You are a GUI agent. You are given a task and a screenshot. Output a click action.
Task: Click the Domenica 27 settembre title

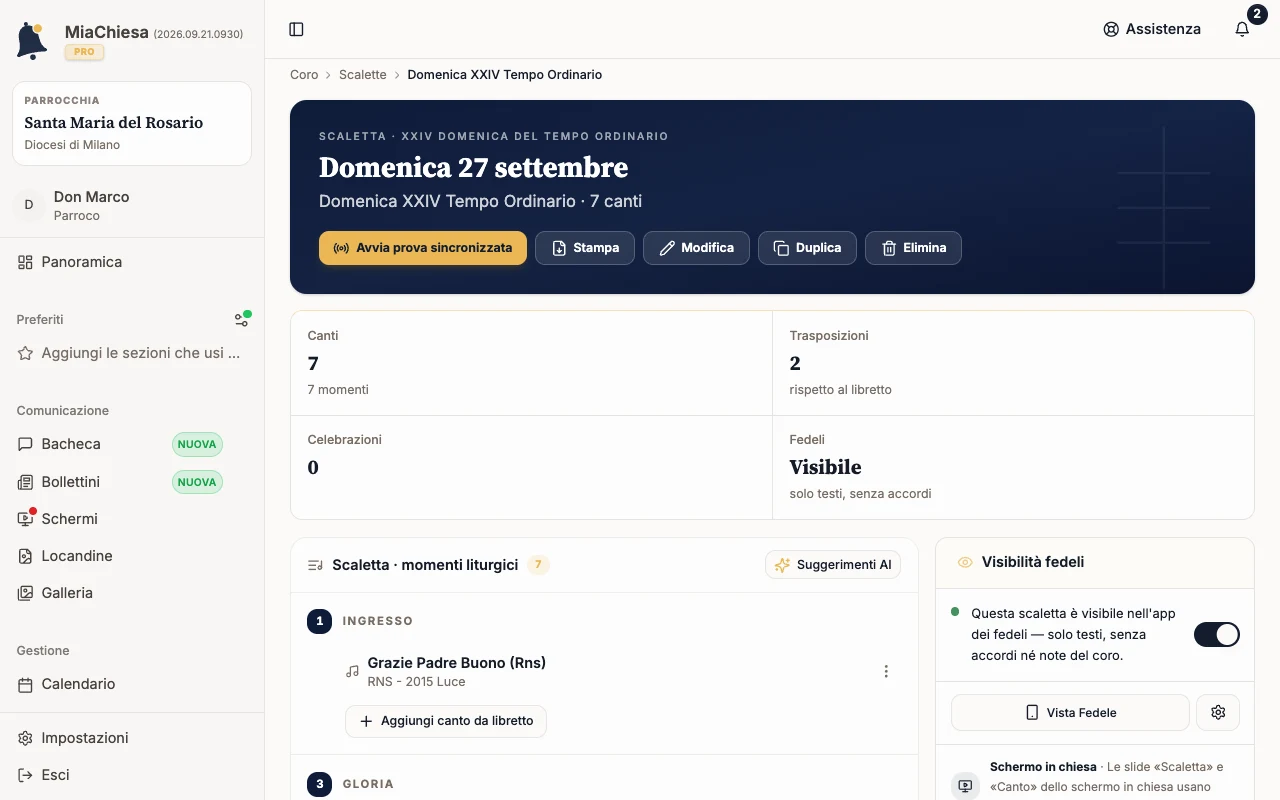473,167
